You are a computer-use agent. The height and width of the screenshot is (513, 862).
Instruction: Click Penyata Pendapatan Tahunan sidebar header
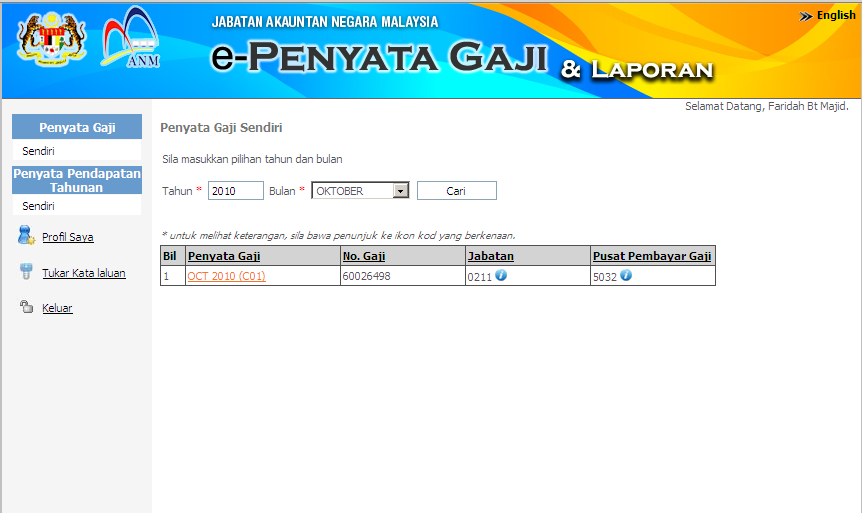pyautogui.click(x=77, y=180)
